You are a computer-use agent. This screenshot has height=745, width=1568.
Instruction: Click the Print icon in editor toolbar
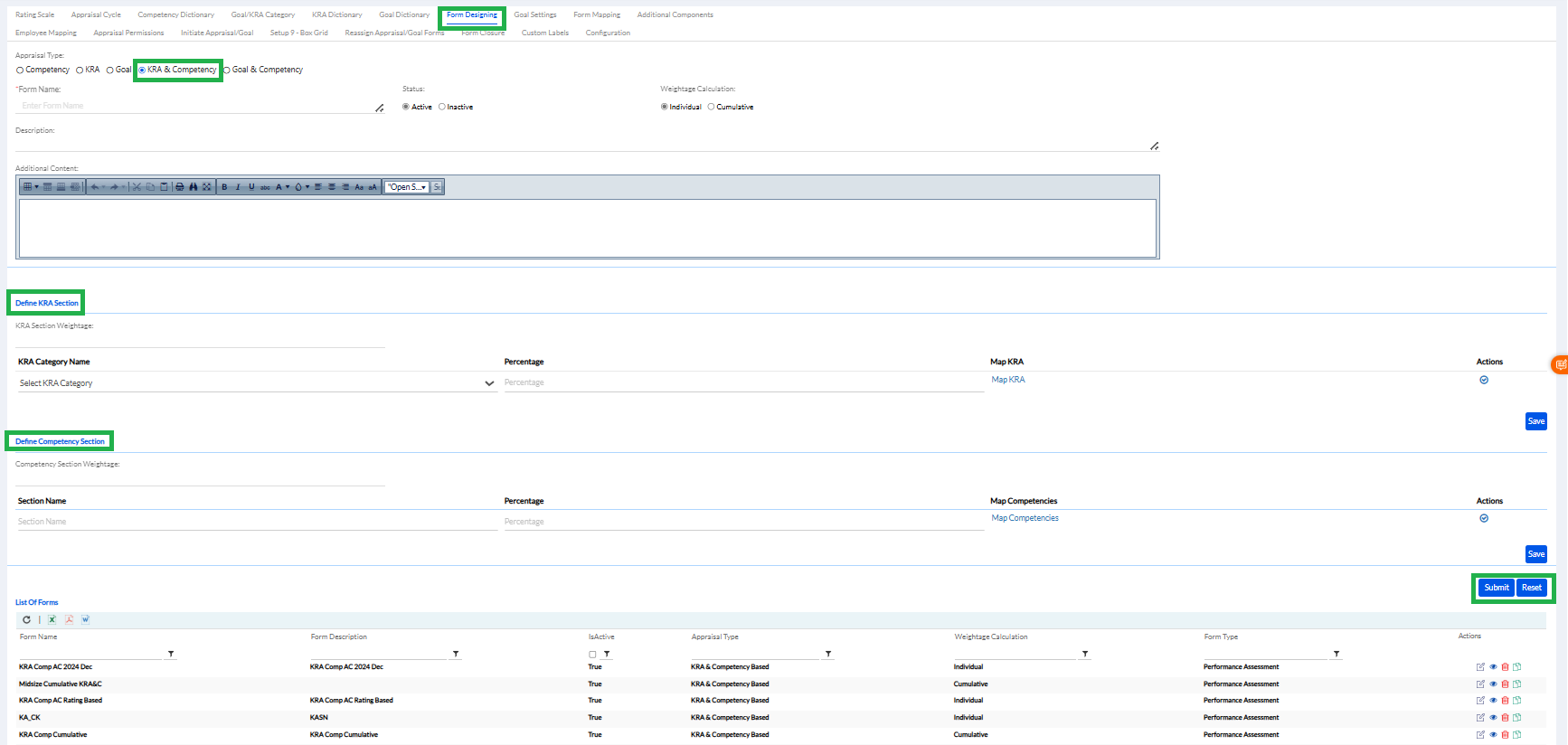(180, 187)
